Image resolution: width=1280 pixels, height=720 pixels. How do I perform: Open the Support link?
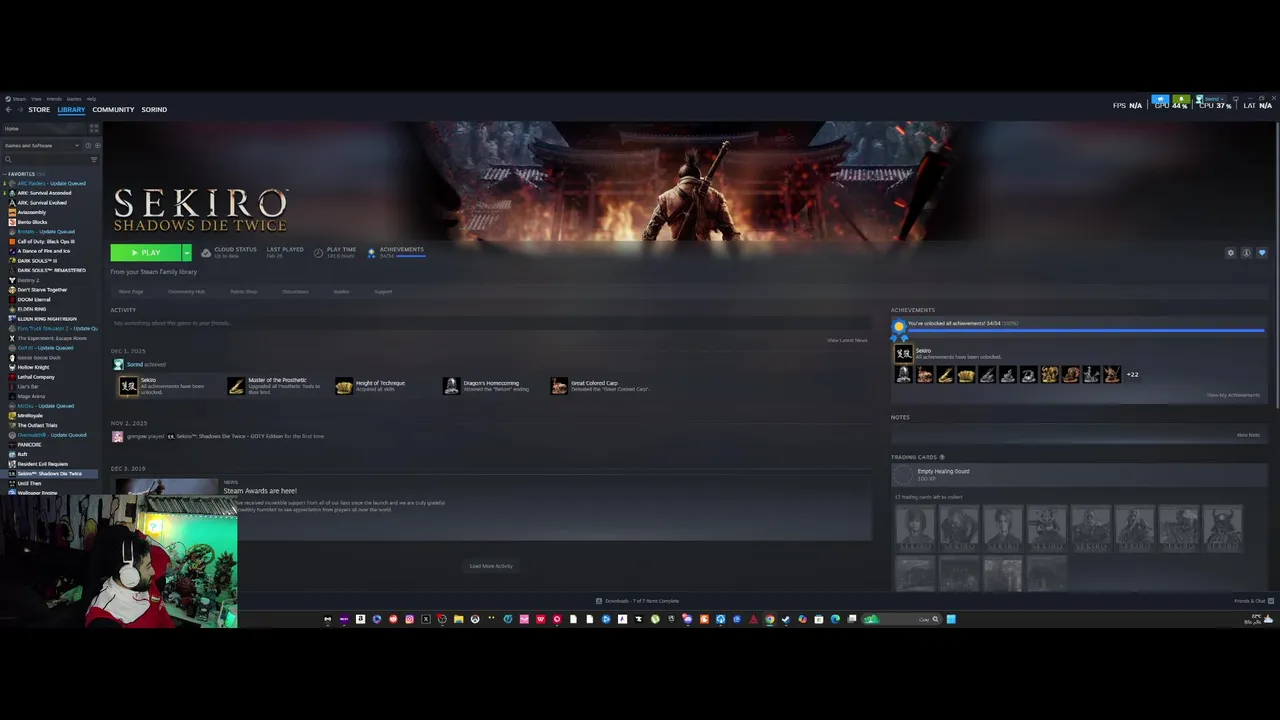383,292
